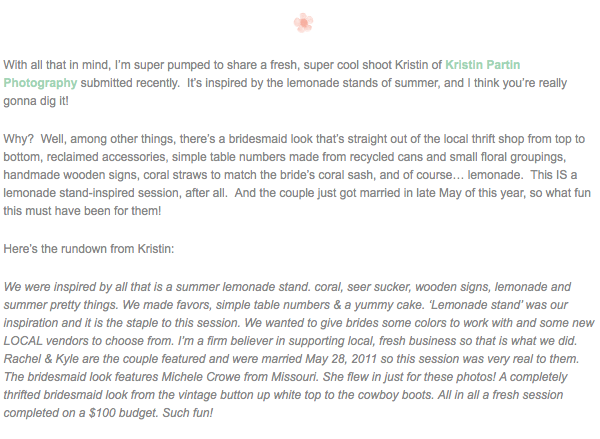Click the italic names 'Rachel & Kyle'
Image resolution: width=600 pixels, height=439 pixels.
click(41, 359)
